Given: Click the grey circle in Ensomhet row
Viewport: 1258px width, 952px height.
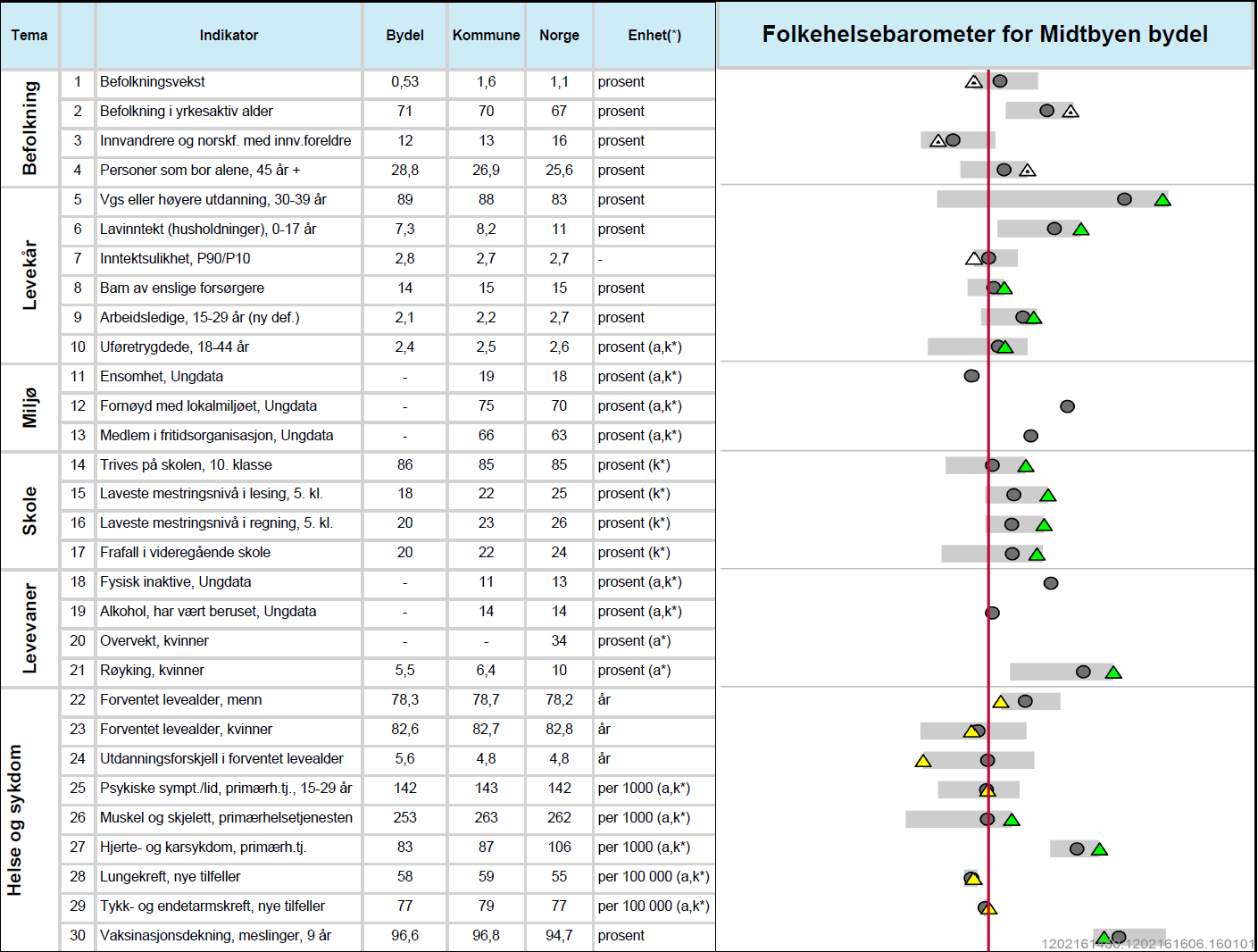Looking at the screenshot, I should pyautogui.click(x=971, y=376).
